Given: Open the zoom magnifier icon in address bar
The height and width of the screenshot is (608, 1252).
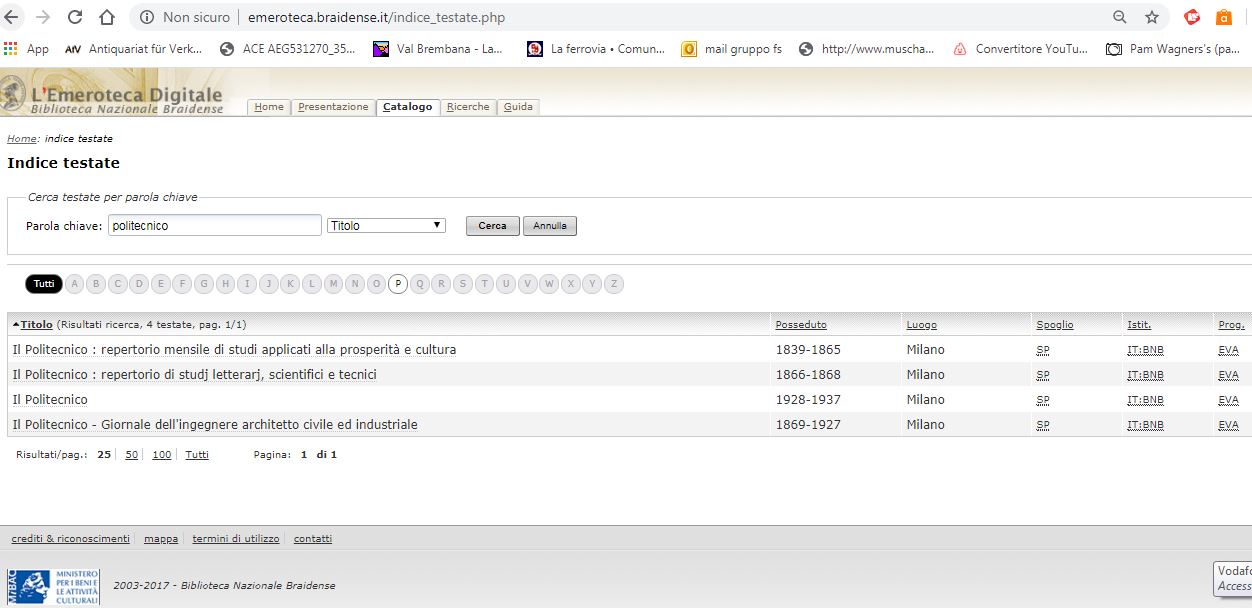Looking at the screenshot, I should point(1120,17).
